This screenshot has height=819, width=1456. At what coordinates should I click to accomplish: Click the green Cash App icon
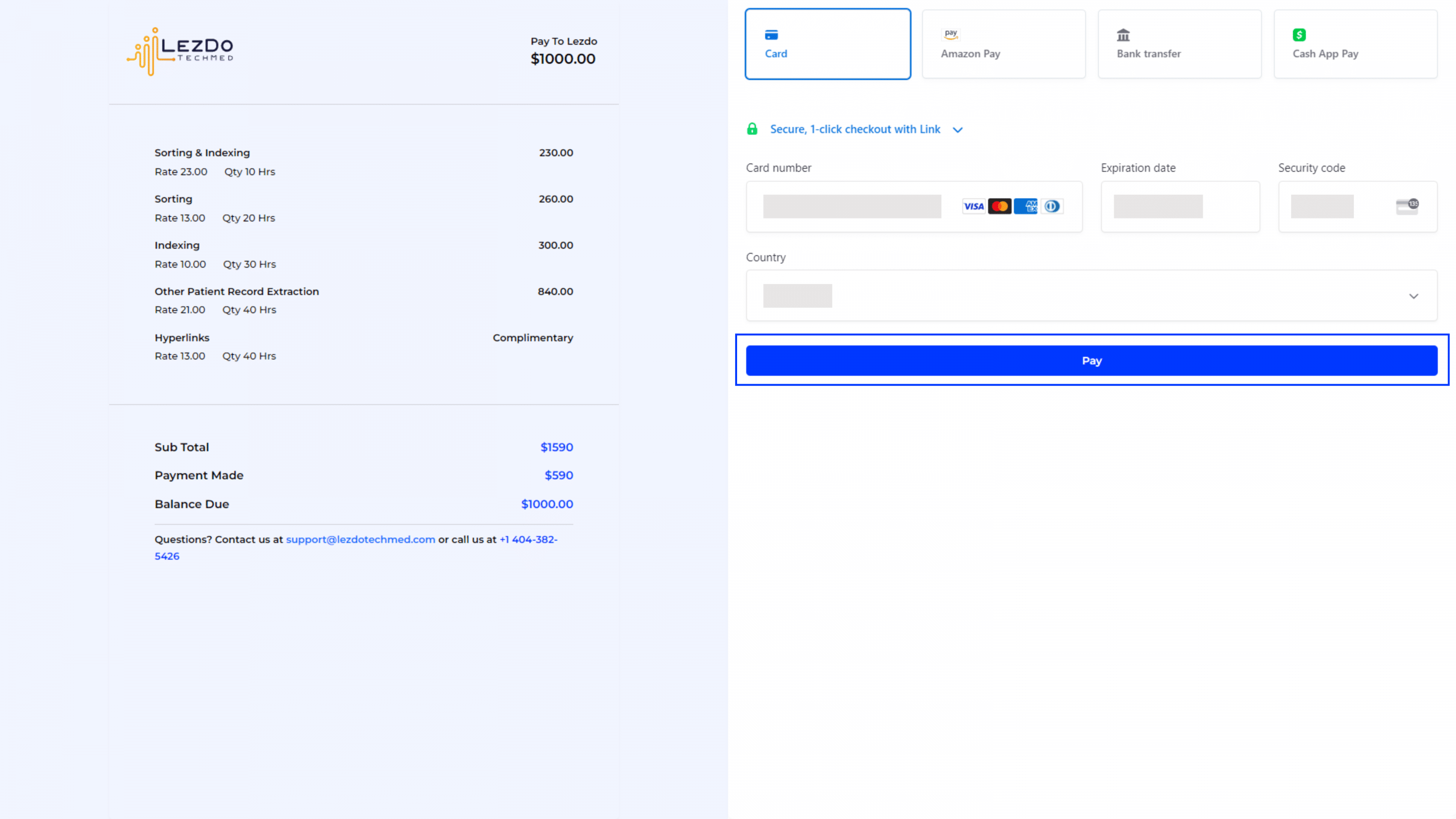1299,35
